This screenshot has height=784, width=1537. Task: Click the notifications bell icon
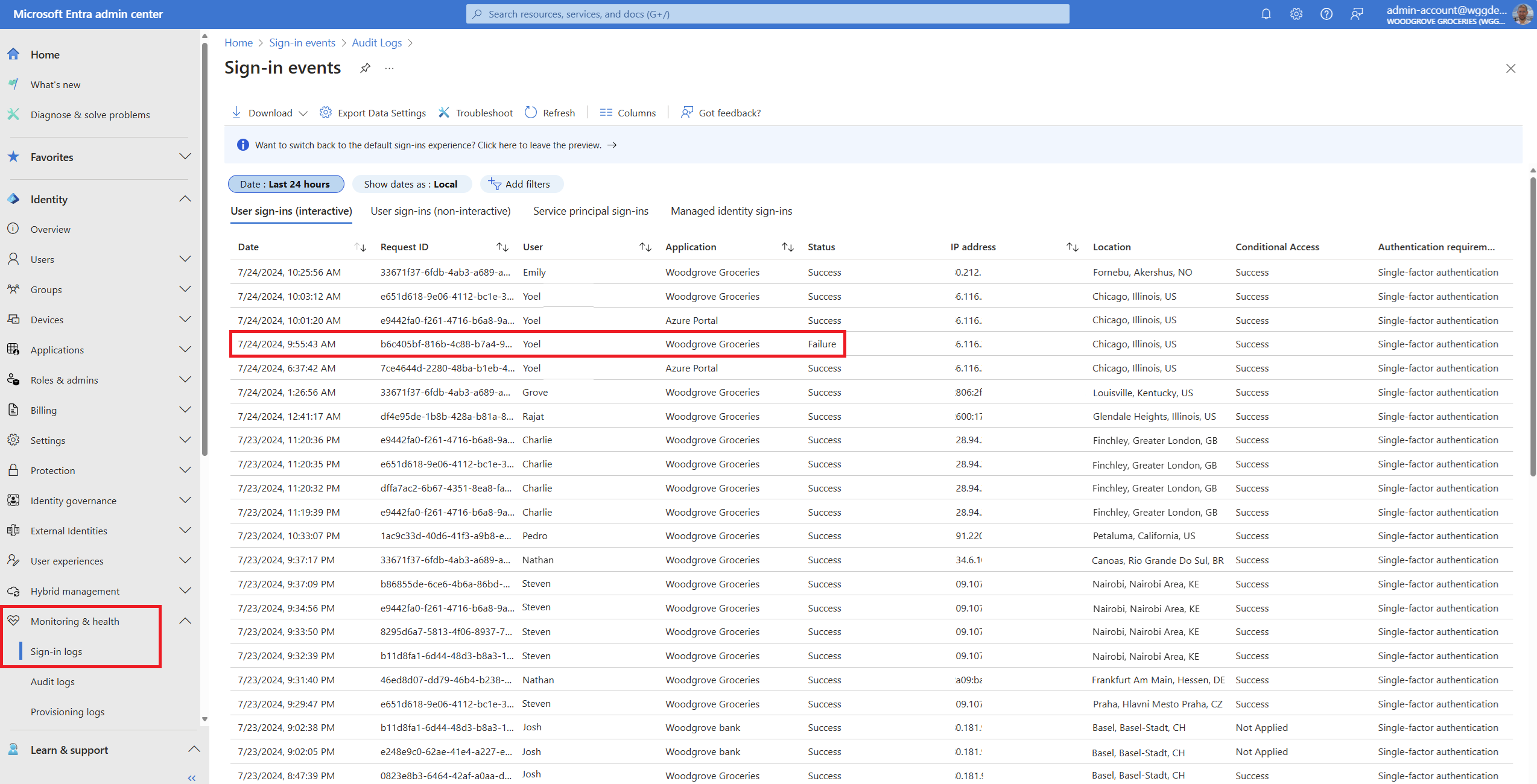[1266, 14]
